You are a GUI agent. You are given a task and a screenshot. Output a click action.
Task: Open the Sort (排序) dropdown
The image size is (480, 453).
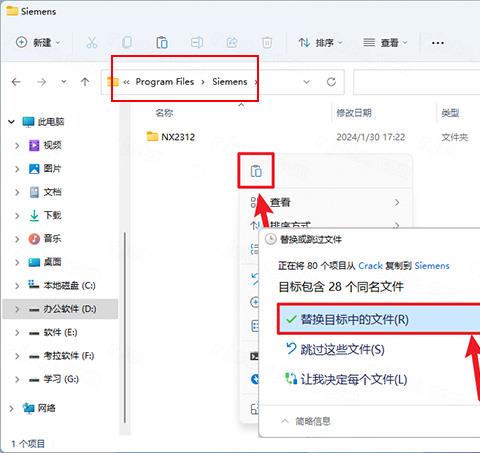[x=320, y=43]
